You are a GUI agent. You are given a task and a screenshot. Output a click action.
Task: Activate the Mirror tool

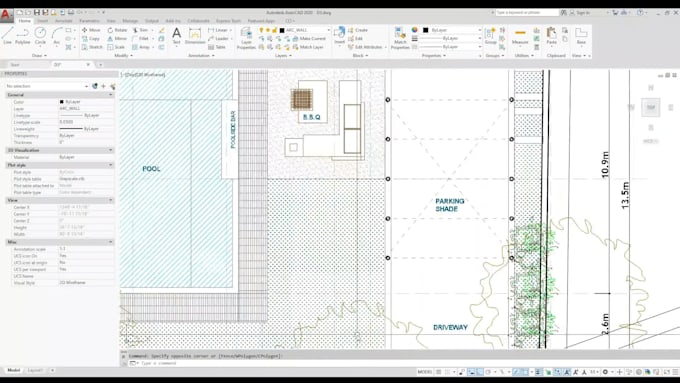pos(117,39)
